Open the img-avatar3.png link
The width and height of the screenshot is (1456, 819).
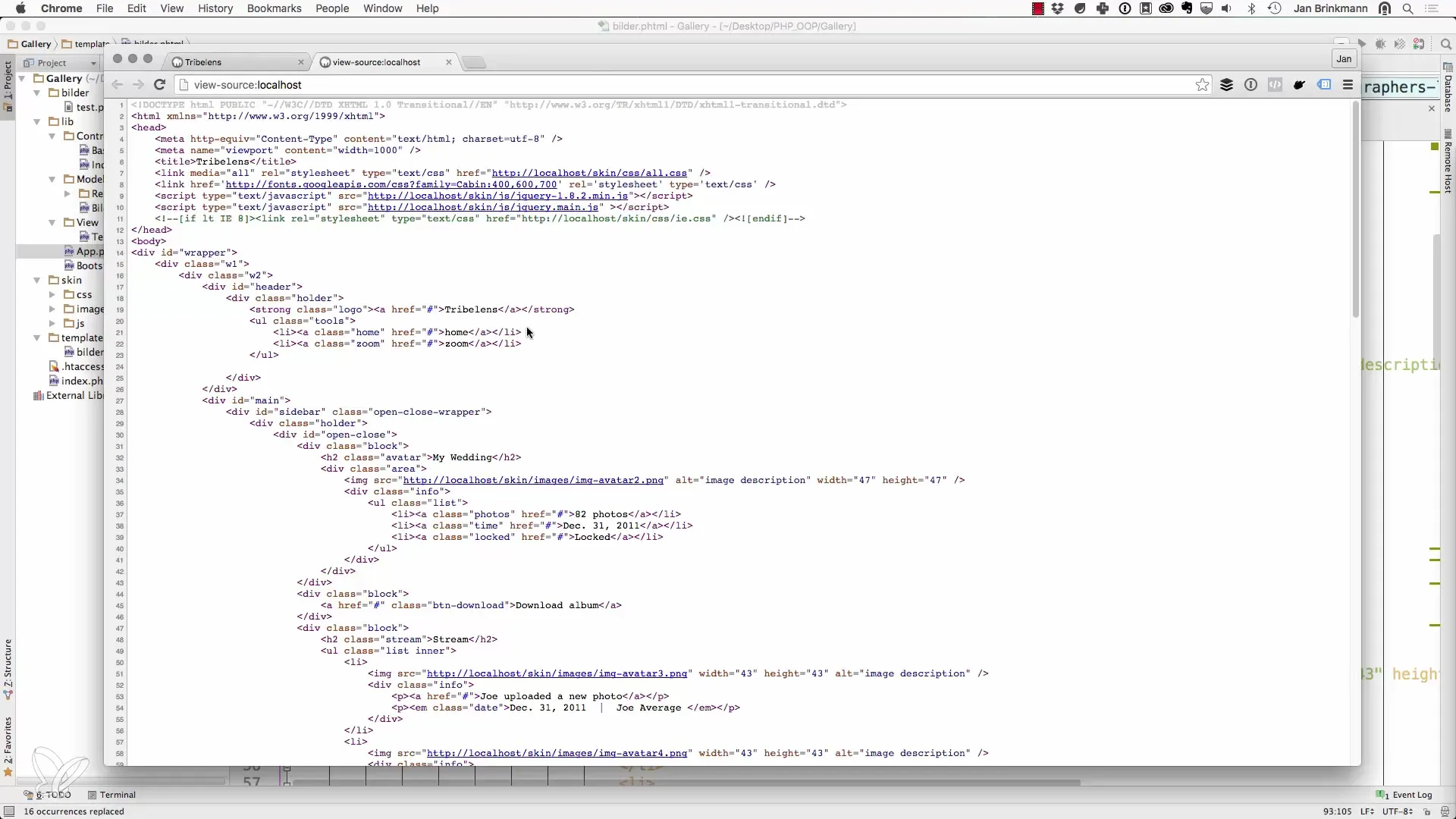pyautogui.click(x=557, y=673)
